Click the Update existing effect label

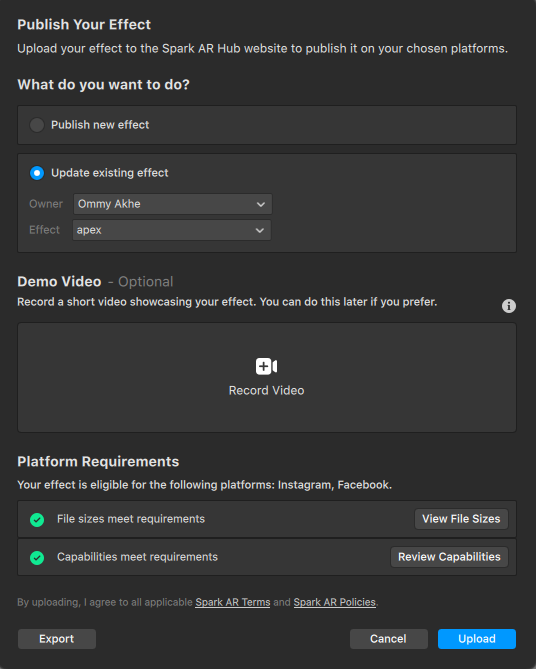point(110,173)
